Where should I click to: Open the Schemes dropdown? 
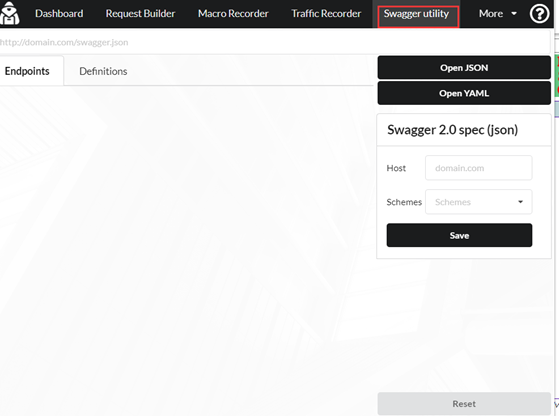(478, 202)
